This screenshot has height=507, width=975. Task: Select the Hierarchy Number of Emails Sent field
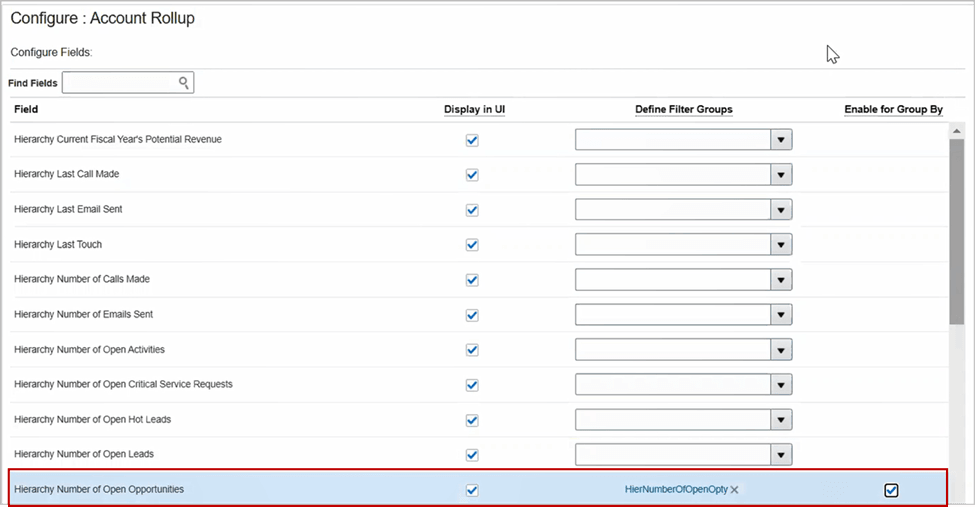(83, 314)
